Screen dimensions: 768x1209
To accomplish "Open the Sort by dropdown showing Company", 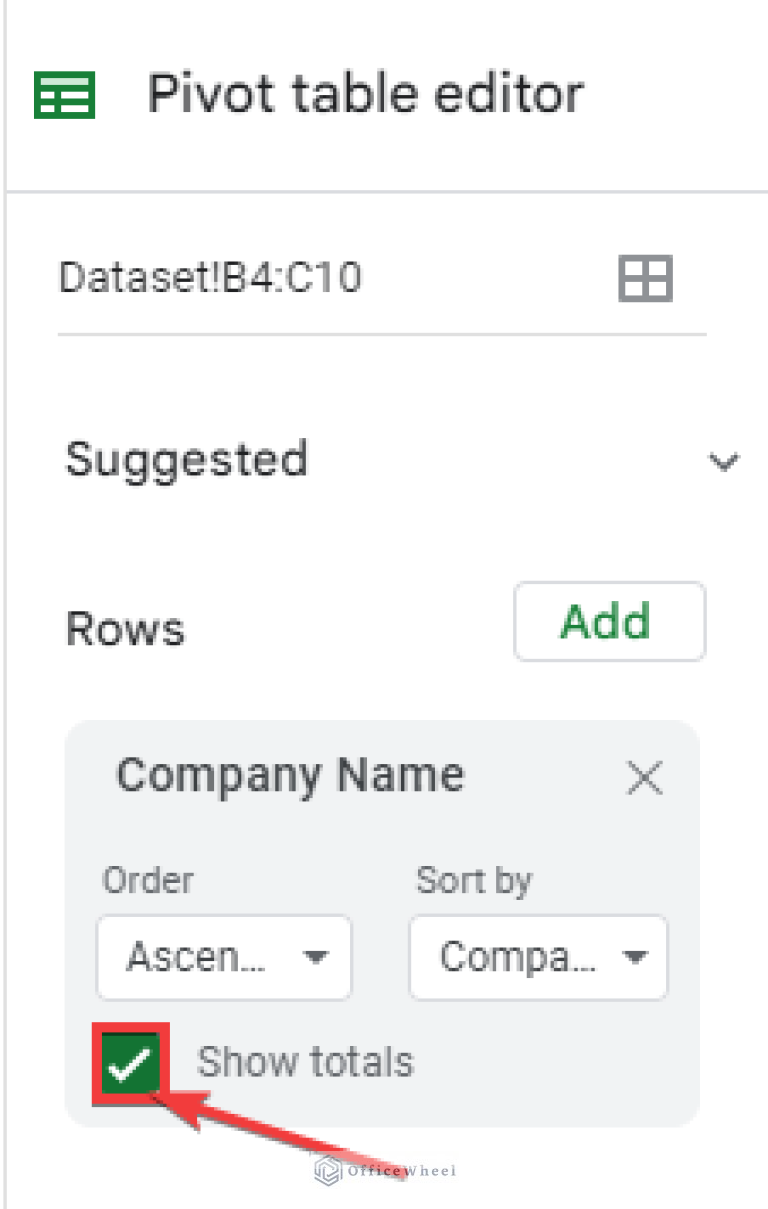I will tap(538, 957).
